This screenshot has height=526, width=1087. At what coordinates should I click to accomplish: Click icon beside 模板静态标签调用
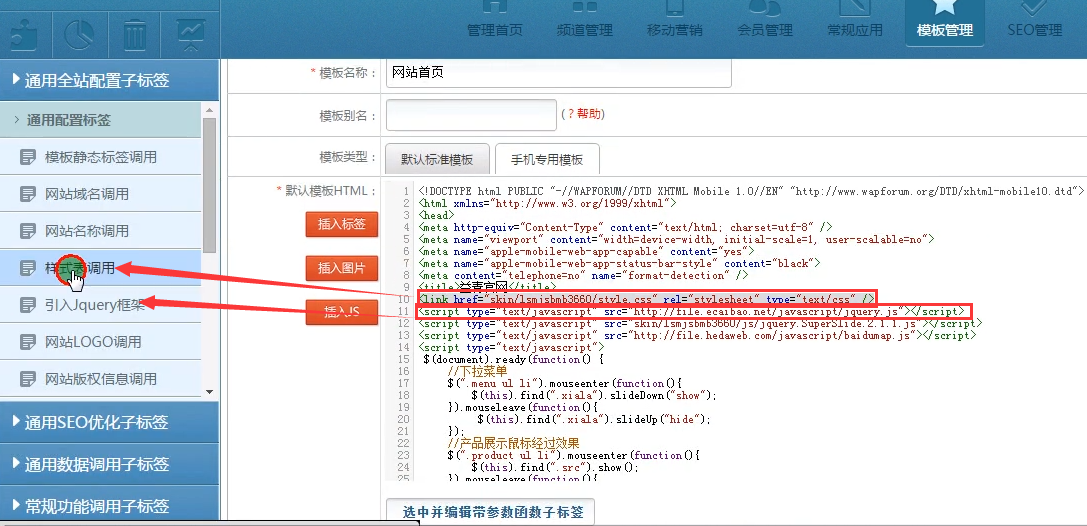point(28,157)
